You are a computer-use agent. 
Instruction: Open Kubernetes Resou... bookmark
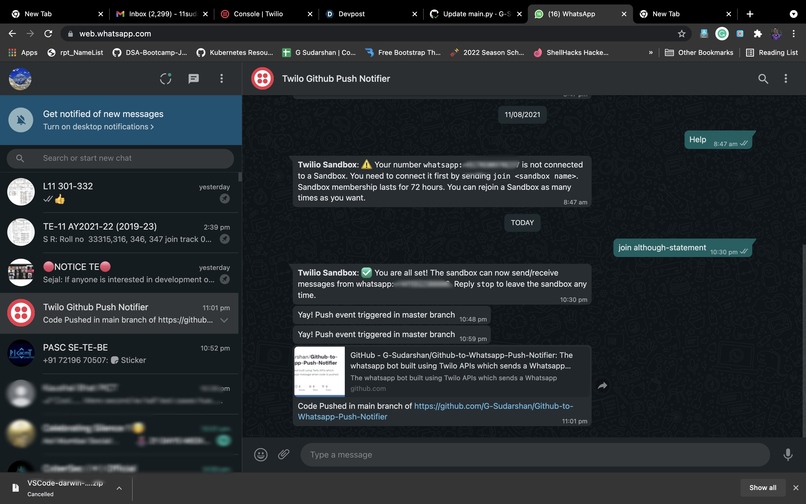[235, 52]
